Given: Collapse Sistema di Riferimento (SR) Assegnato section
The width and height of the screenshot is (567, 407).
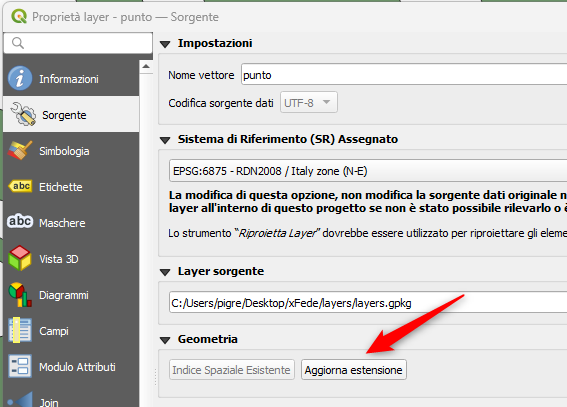Looking at the screenshot, I should pos(165,140).
